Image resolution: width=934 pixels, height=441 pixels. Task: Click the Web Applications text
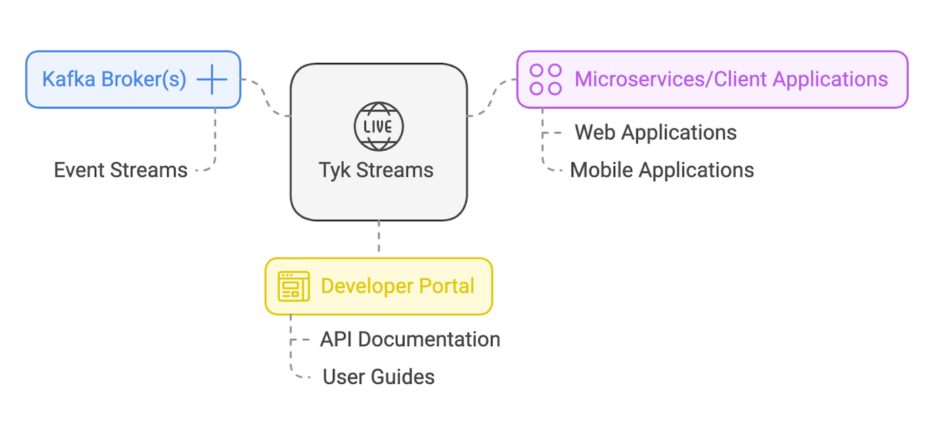[655, 132]
